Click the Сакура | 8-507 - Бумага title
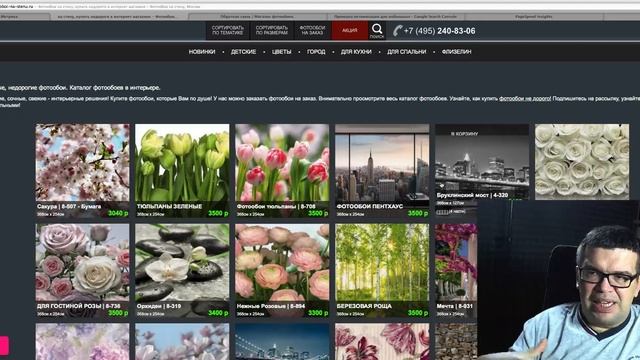Viewport: 640px width, 360px height. click(69, 206)
